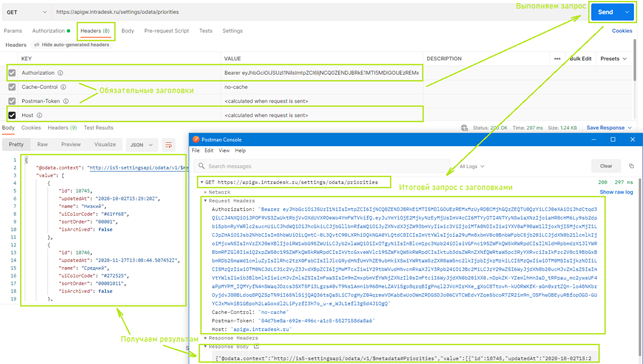This screenshot has width=643, height=364.
Task: Collapse the Response Body section
Action: pos(205,347)
